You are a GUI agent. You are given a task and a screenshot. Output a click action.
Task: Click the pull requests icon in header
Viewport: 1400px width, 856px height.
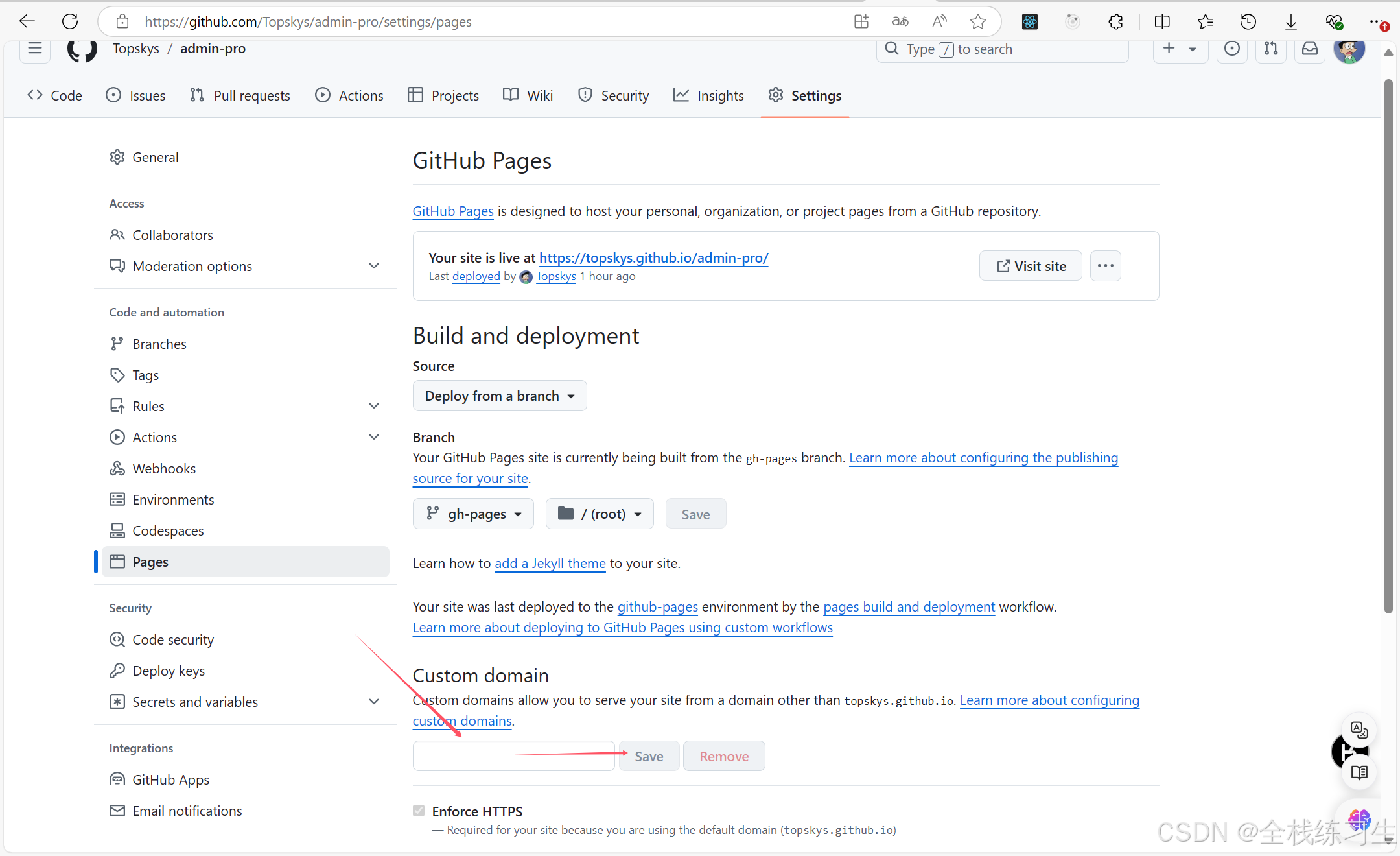(1271, 49)
